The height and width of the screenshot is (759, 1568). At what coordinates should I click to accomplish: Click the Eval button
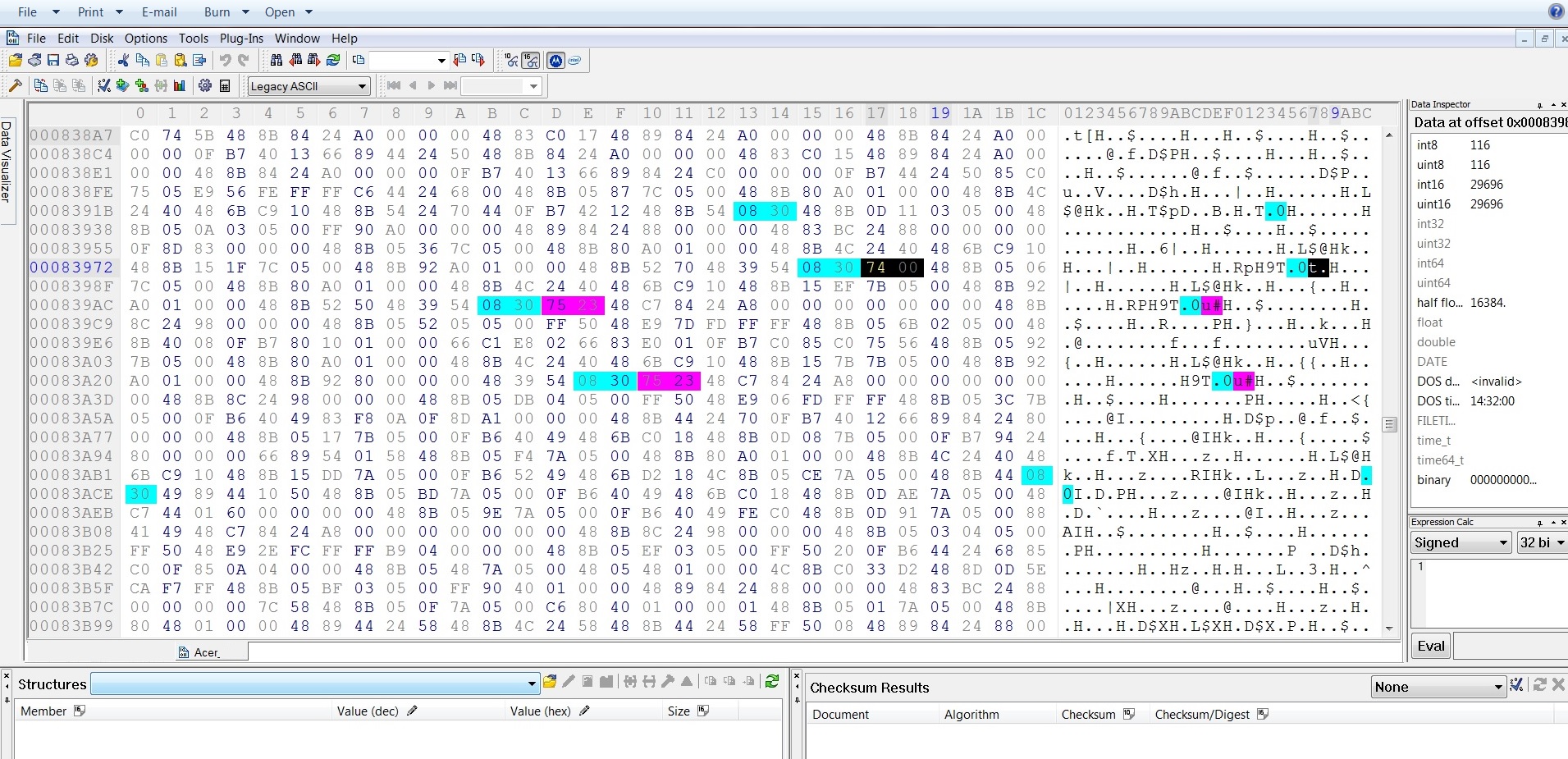[1431, 646]
